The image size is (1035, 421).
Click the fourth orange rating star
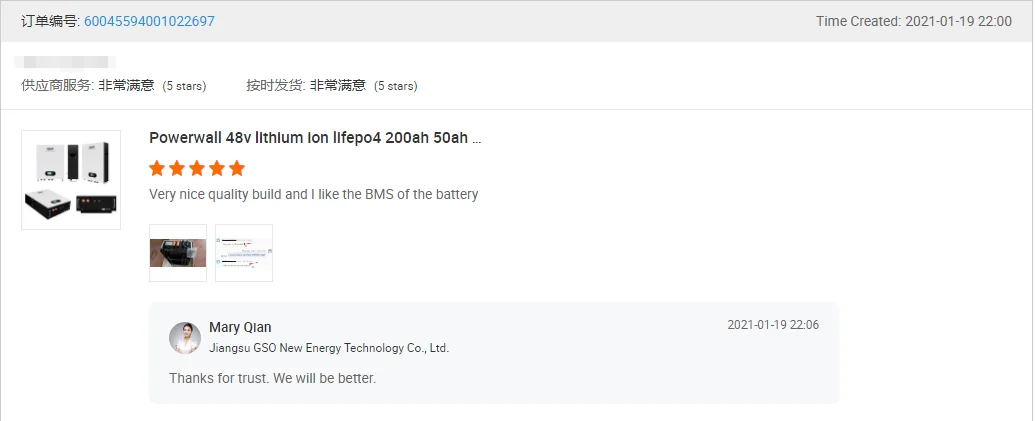click(x=217, y=168)
